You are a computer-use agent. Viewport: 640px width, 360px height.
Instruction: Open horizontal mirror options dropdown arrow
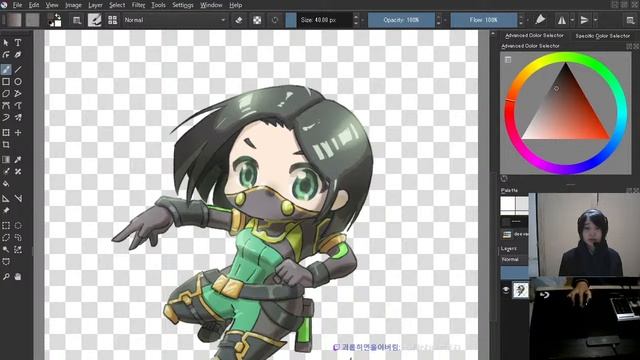[x=572, y=20]
